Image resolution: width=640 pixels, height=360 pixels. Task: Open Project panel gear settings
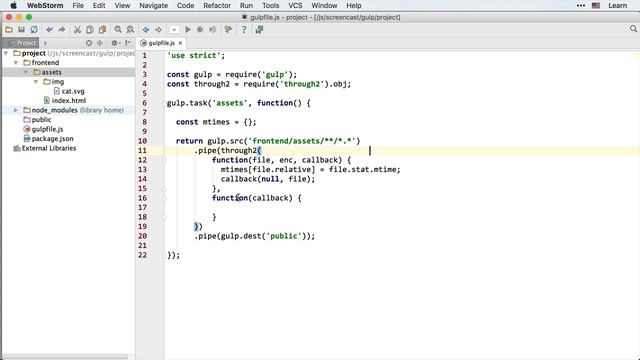[x=115, y=43]
